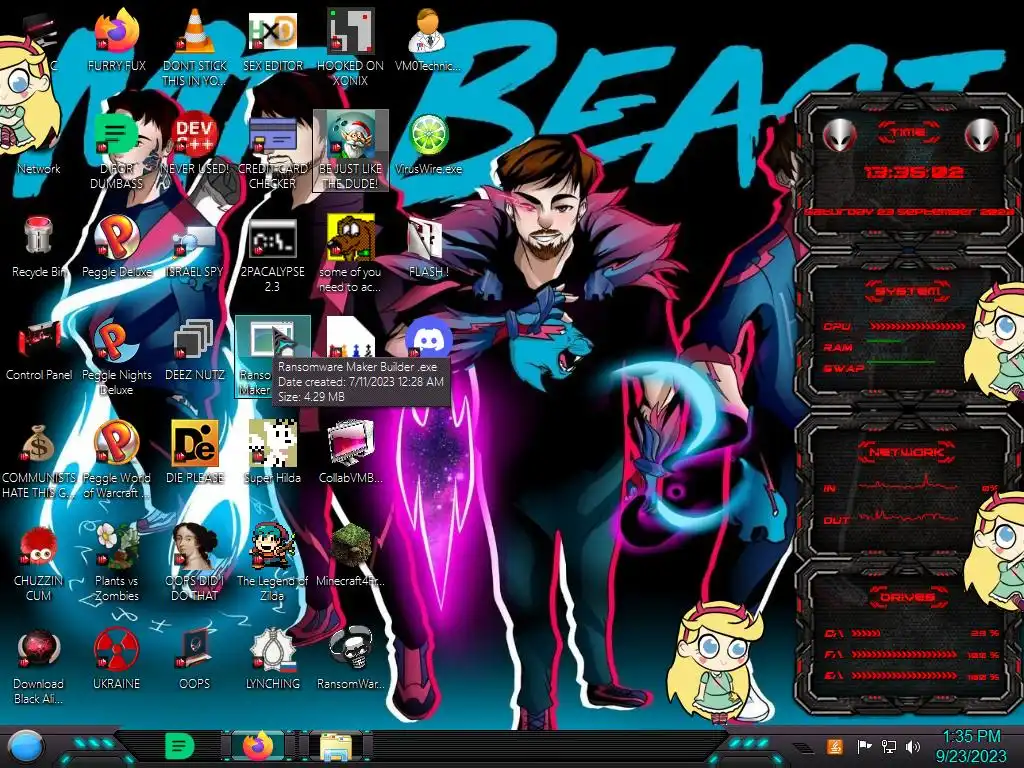The image size is (1024, 768).
Task: Open the green pinned app on taskbar
Action: (x=179, y=746)
